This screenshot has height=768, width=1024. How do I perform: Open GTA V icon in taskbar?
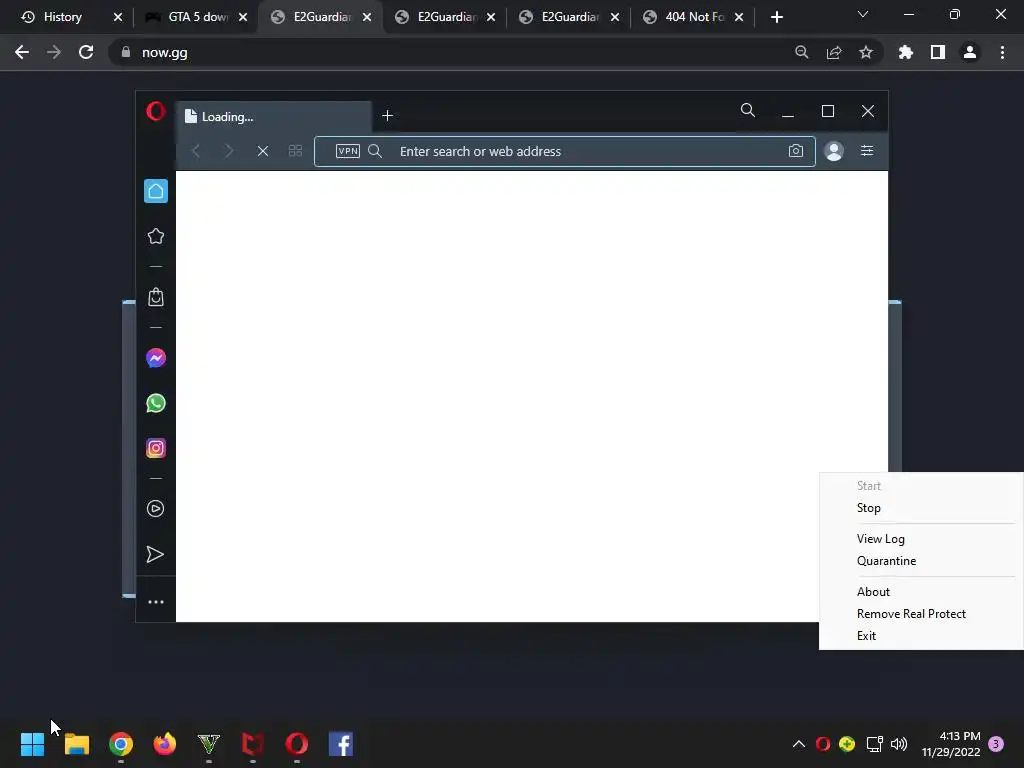[208, 744]
